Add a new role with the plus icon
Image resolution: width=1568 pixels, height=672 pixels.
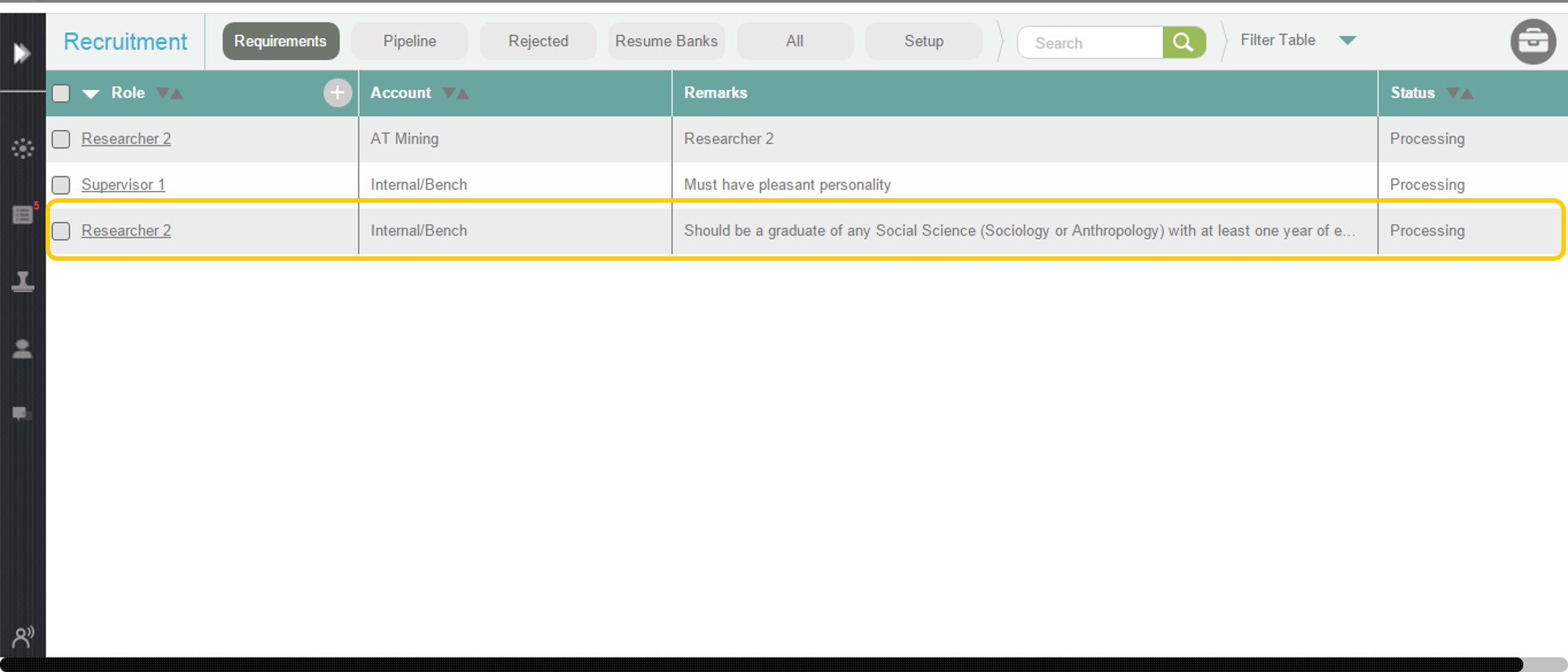pyautogui.click(x=337, y=93)
